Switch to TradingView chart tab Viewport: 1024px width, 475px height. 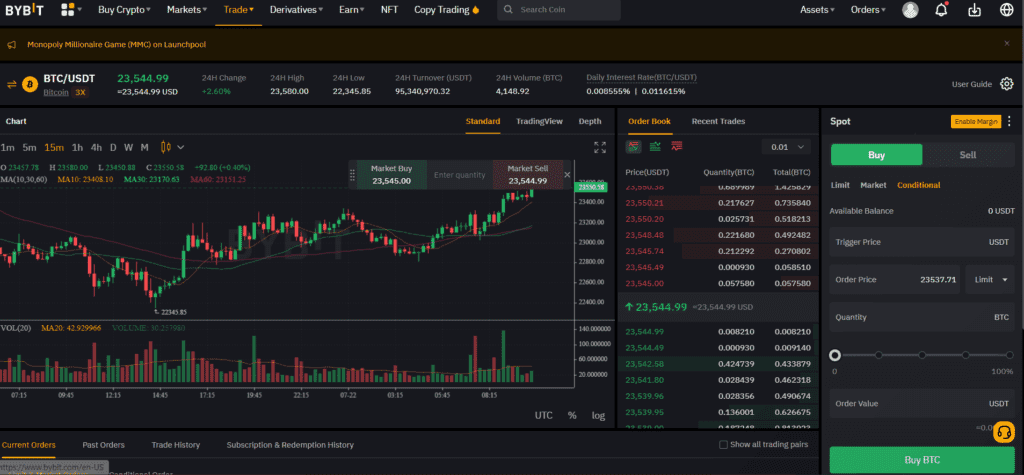539,121
